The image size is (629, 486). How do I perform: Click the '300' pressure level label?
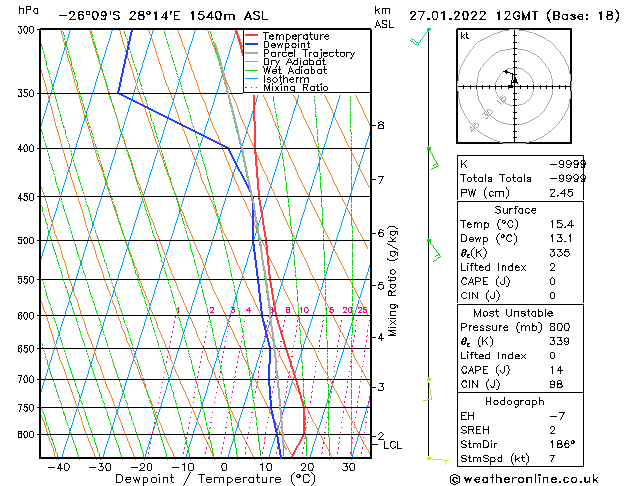coord(28,30)
